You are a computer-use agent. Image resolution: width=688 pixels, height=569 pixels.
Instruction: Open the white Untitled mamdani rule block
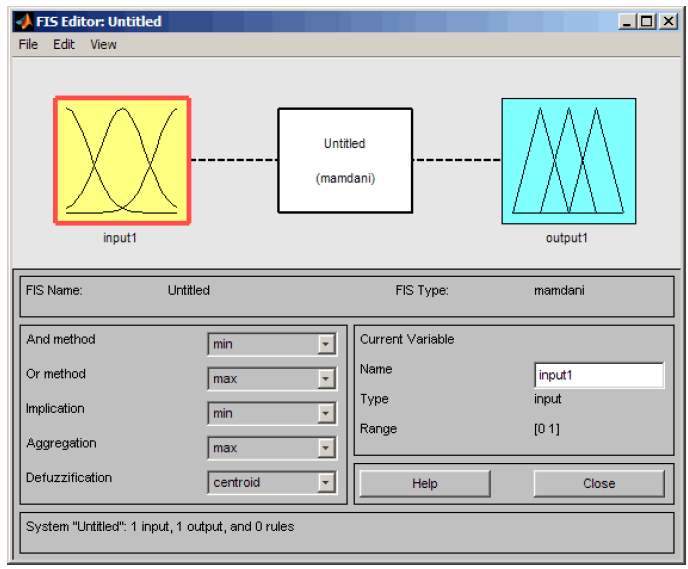point(345,161)
